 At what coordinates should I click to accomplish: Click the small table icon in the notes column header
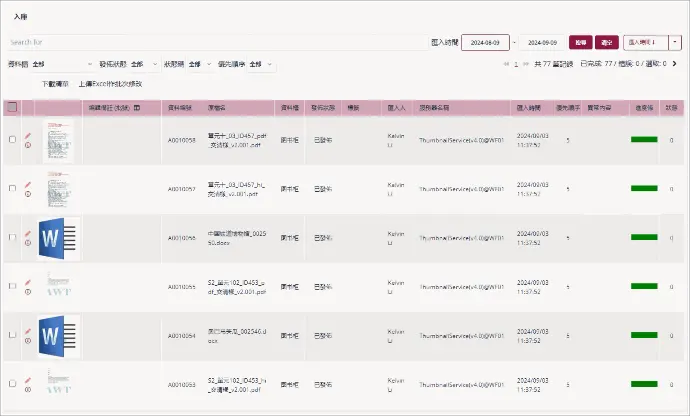[x=136, y=107]
